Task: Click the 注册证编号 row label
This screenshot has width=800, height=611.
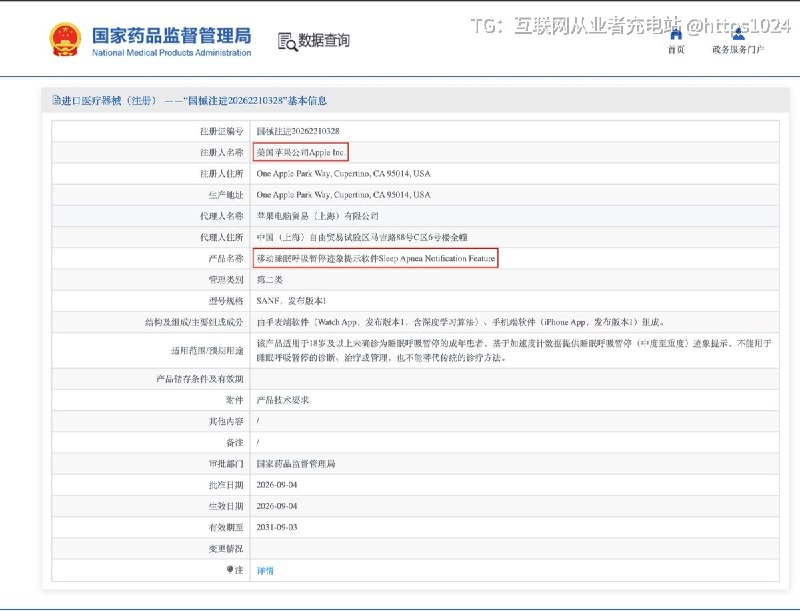Action: [221, 131]
